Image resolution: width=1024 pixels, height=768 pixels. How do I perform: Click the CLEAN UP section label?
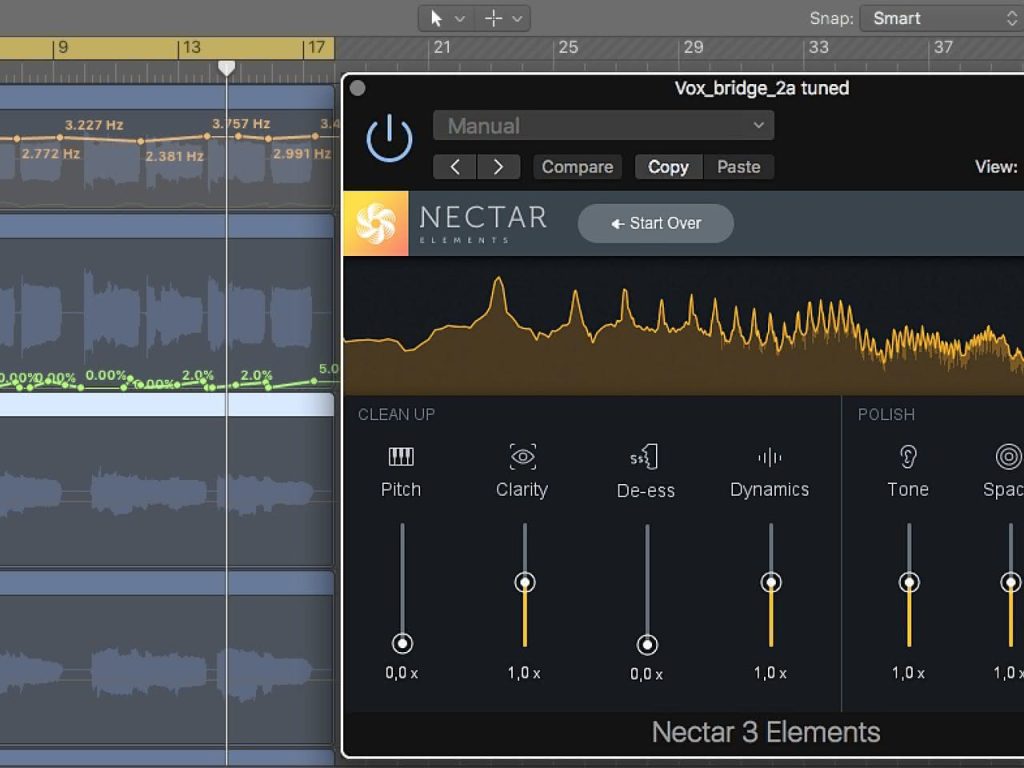(x=396, y=415)
